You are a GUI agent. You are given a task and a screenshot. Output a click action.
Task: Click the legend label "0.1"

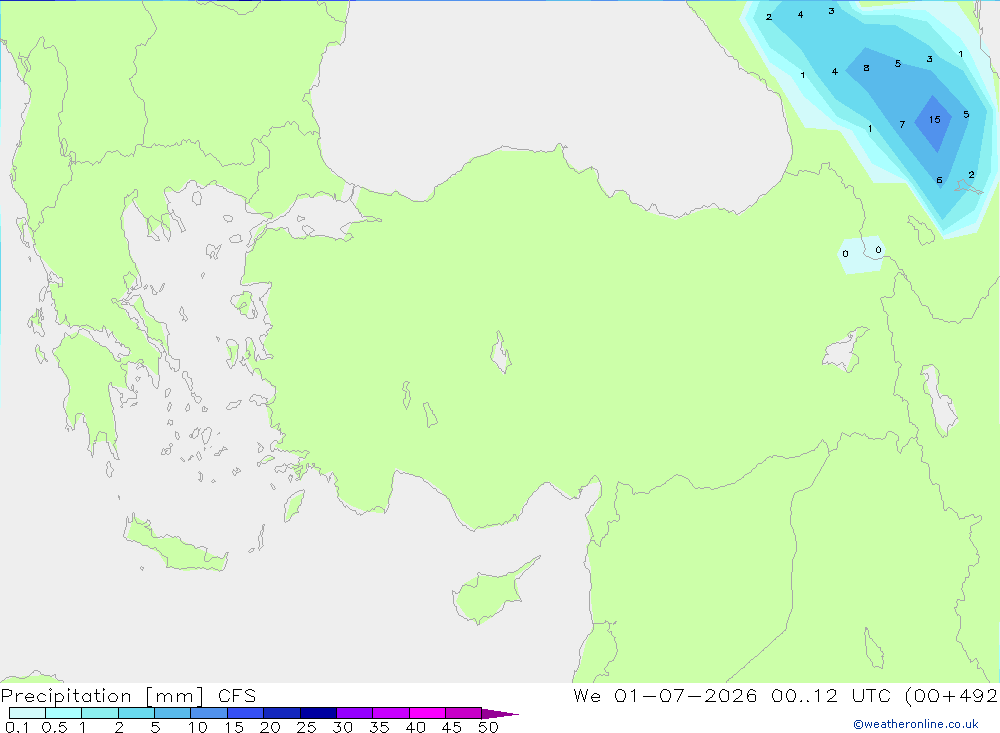(17, 727)
